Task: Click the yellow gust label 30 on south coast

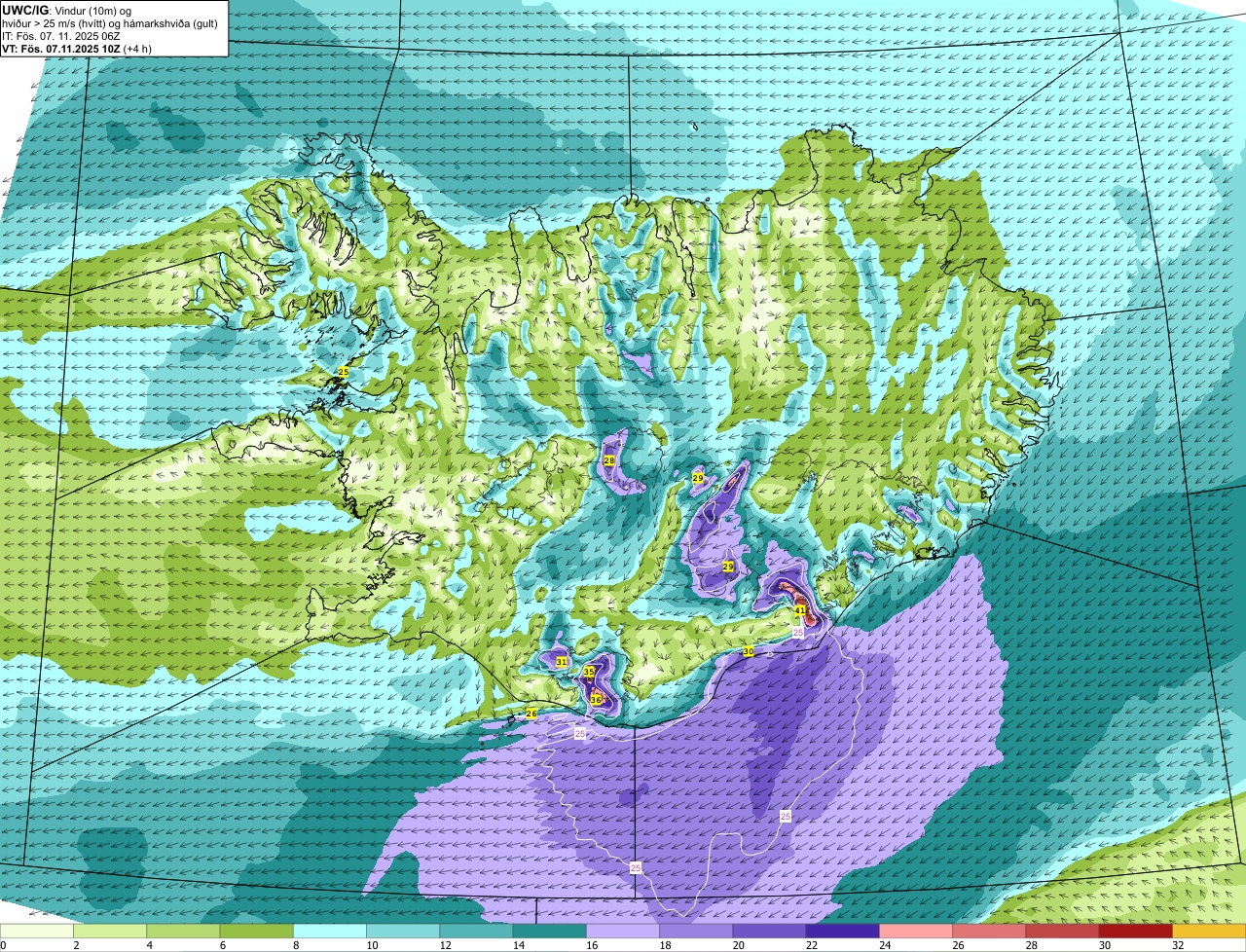Action: pyautogui.click(x=749, y=651)
